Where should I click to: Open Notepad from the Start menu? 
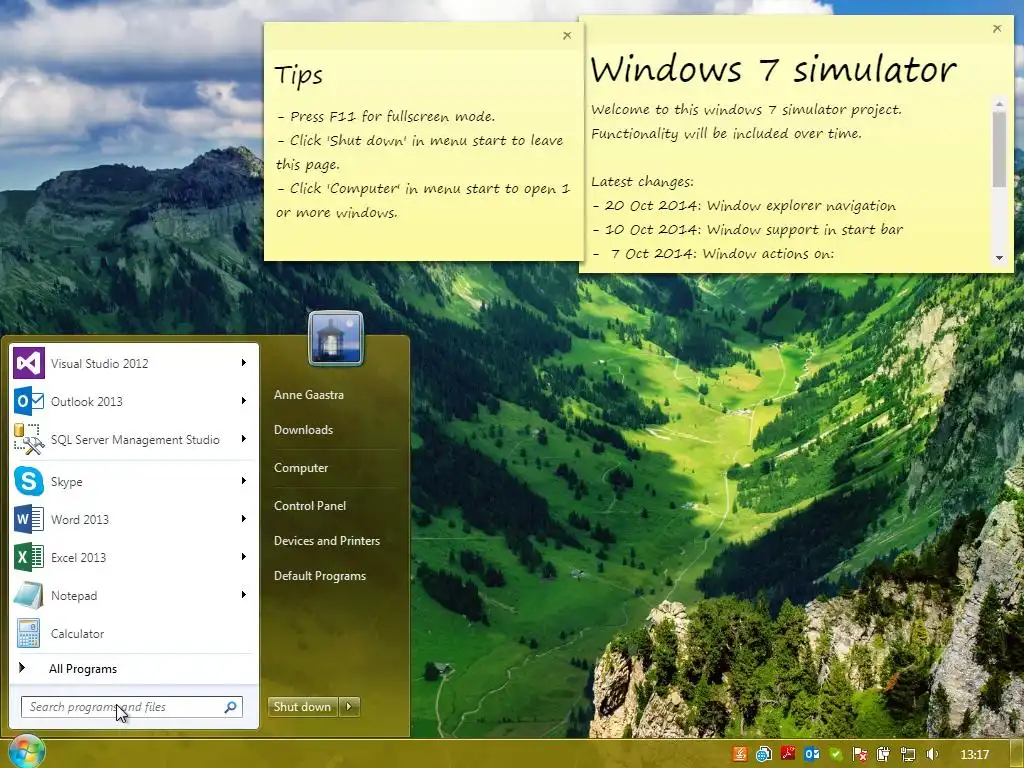[x=134, y=595]
